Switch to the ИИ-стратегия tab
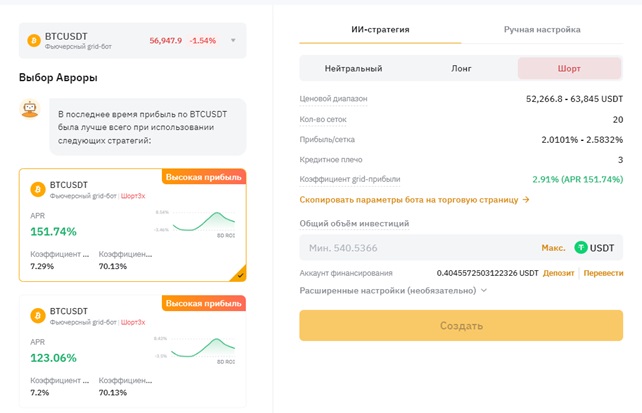The height and width of the screenshot is (413, 642). pyautogui.click(x=380, y=30)
